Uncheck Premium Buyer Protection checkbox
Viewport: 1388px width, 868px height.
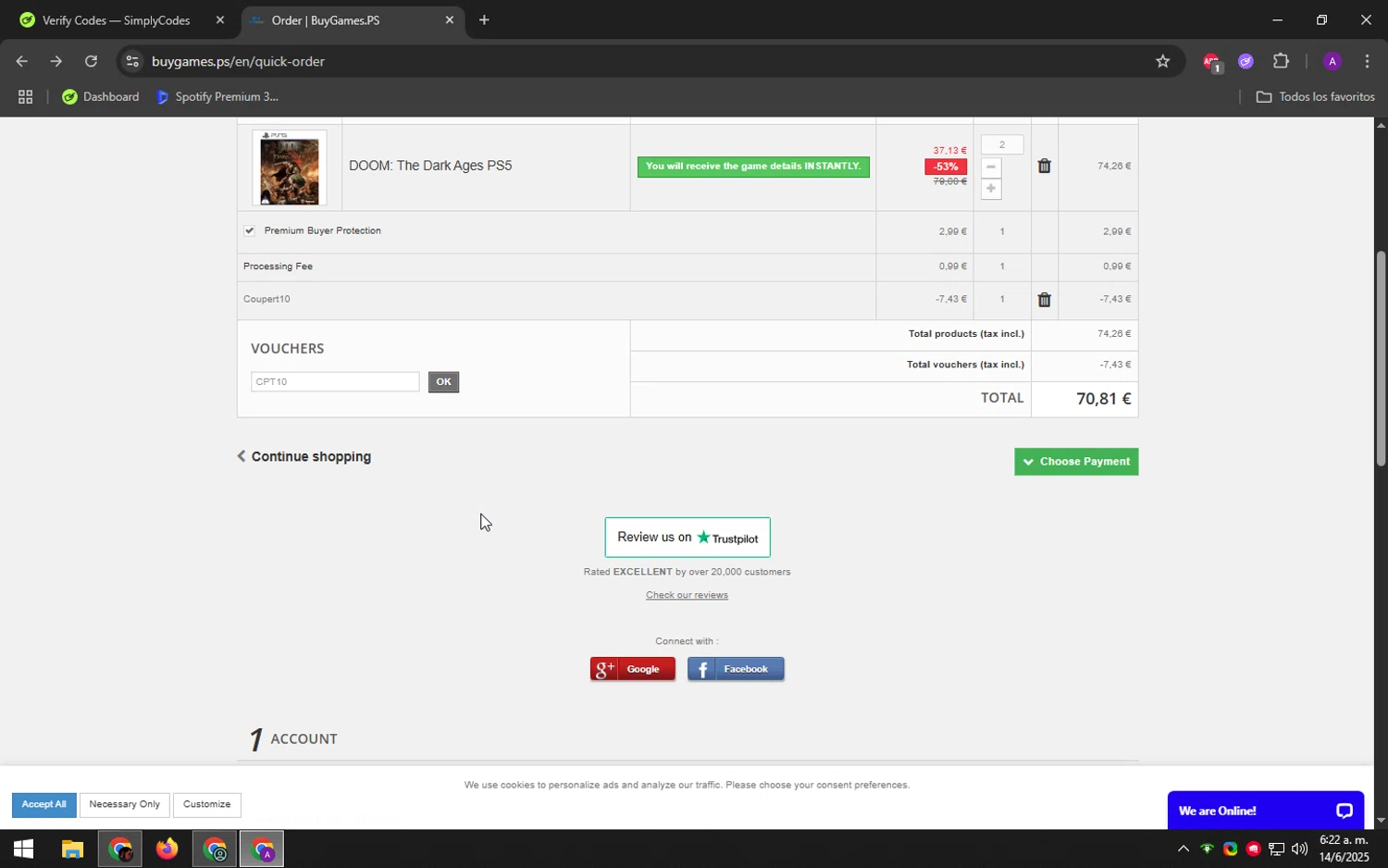(x=249, y=230)
